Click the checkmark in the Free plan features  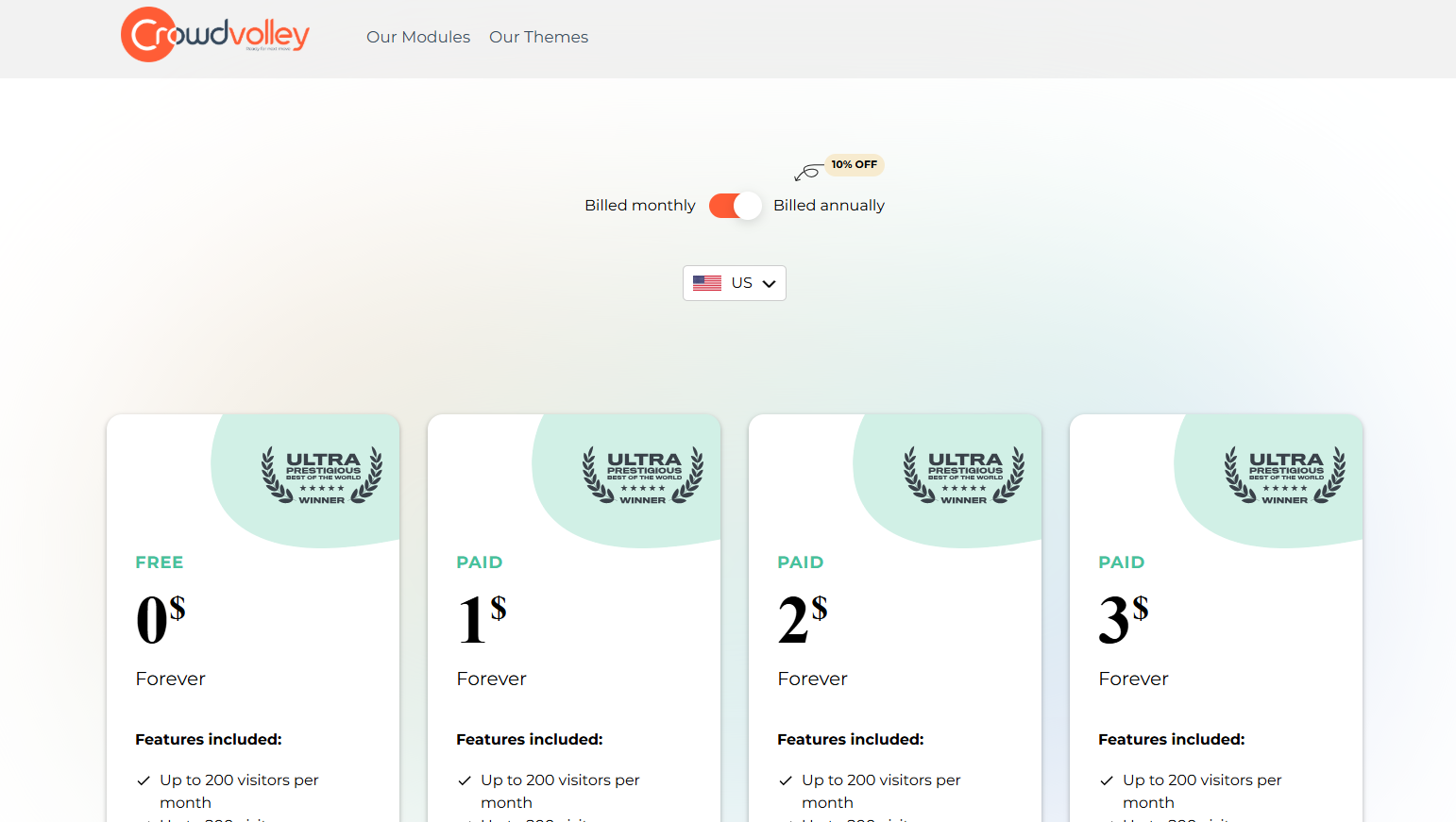tap(144, 780)
